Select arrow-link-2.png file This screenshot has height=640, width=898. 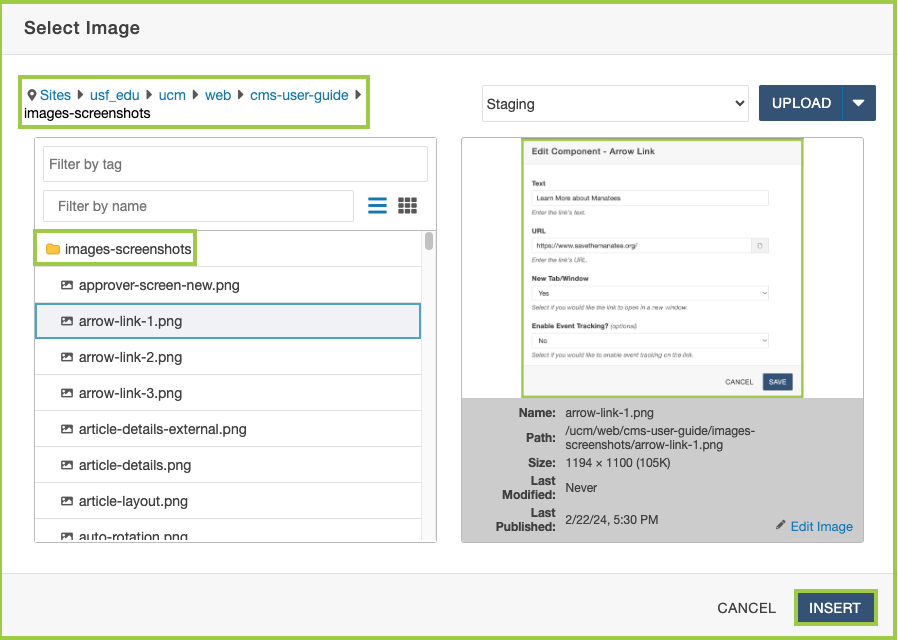coord(228,357)
